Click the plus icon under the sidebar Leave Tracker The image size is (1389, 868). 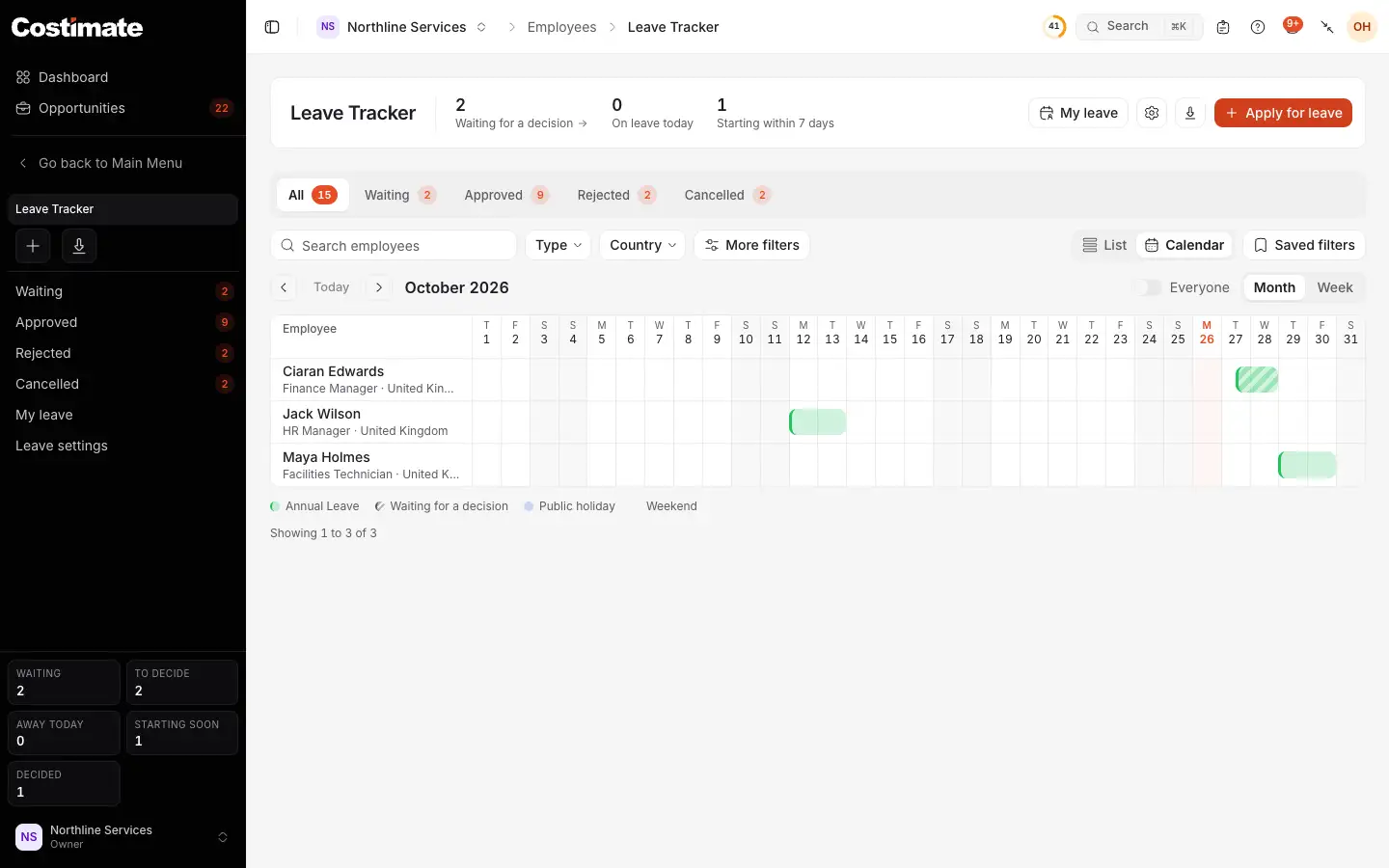coord(33,246)
